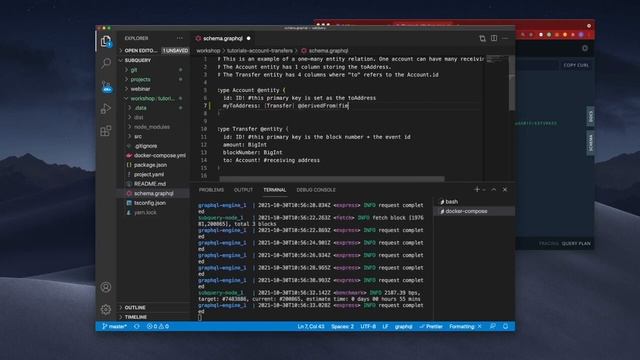640x360 pixels.
Task: Click the master branch indicator in status bar
Action: pyautogui.click(x=114, y=327)
